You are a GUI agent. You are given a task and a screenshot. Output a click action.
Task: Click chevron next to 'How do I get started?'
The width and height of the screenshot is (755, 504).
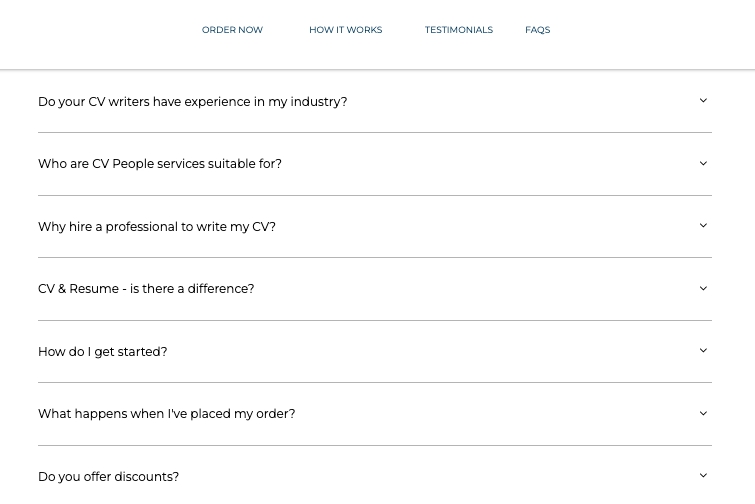[703, 350]
